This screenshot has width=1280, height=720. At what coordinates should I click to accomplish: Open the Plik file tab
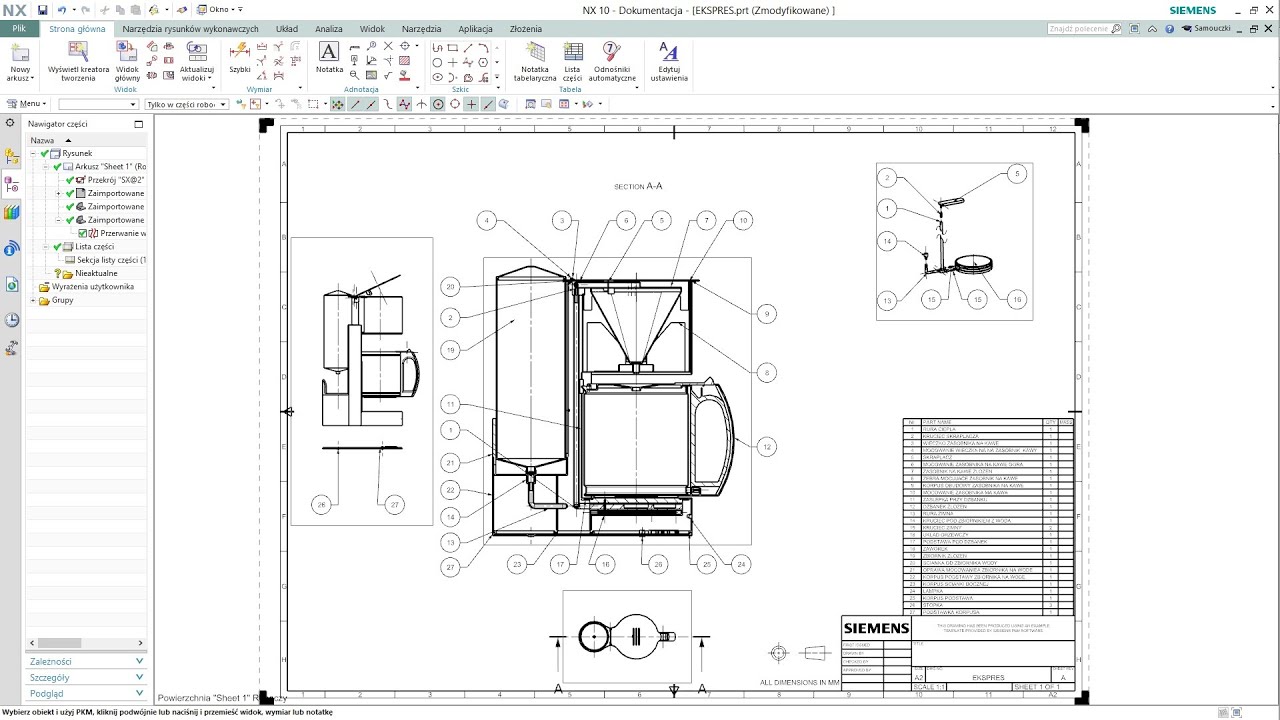pos(19,29)
